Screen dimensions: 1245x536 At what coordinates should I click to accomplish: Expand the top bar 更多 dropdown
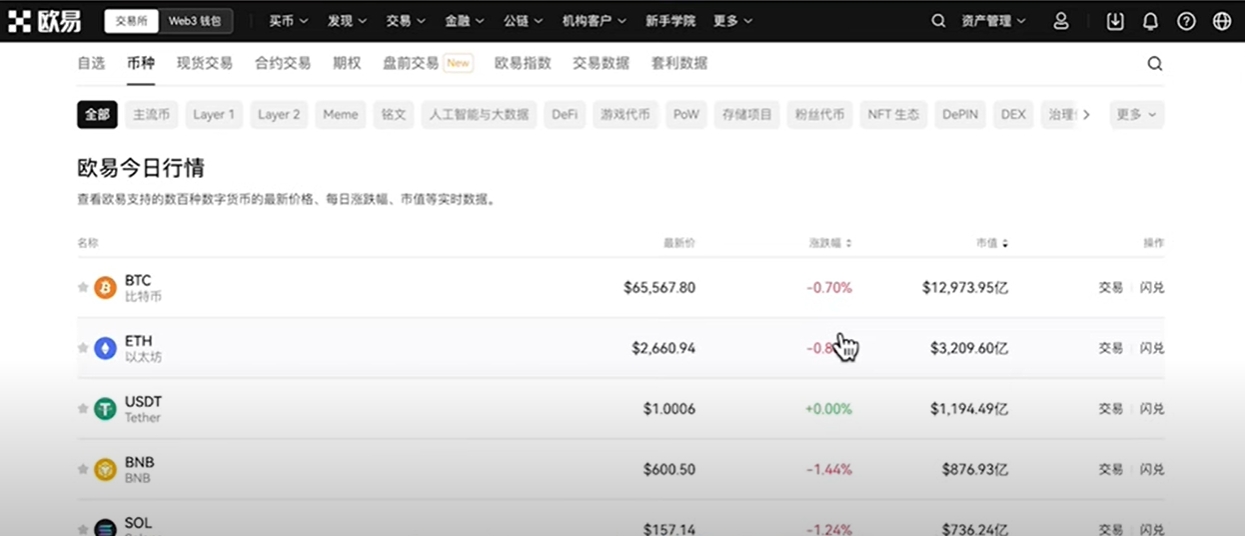click(733, 21)
